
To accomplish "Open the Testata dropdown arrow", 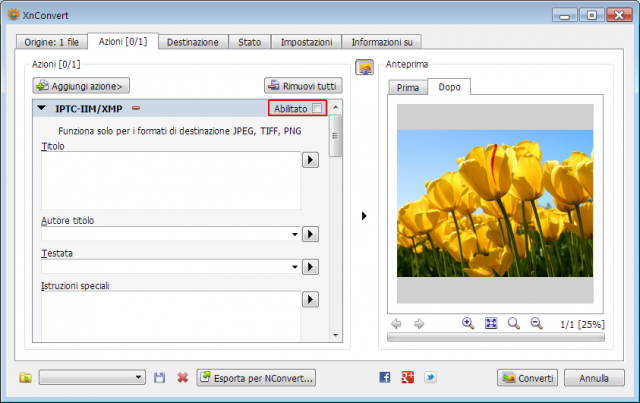I will click(295, 267).
